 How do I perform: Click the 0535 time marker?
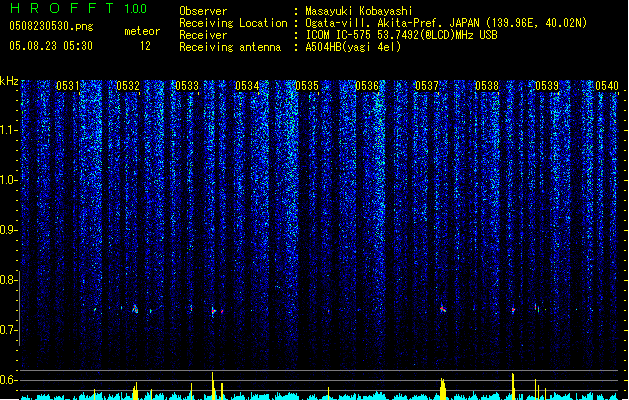307,86
